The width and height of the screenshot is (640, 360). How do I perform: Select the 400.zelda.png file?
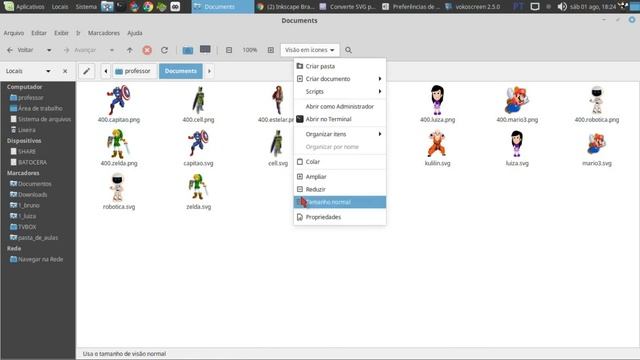point(119,147)
